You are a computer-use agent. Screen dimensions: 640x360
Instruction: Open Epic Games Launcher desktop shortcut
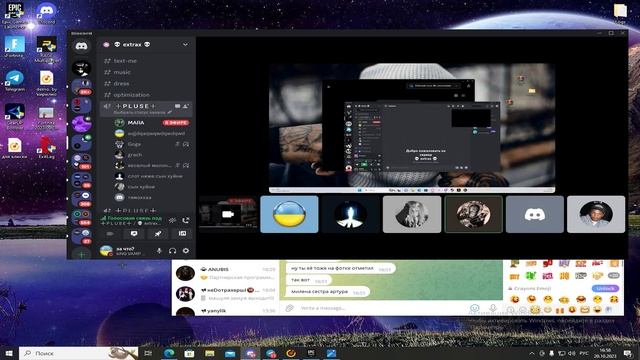pyautogui.click(x=15, y=14)
